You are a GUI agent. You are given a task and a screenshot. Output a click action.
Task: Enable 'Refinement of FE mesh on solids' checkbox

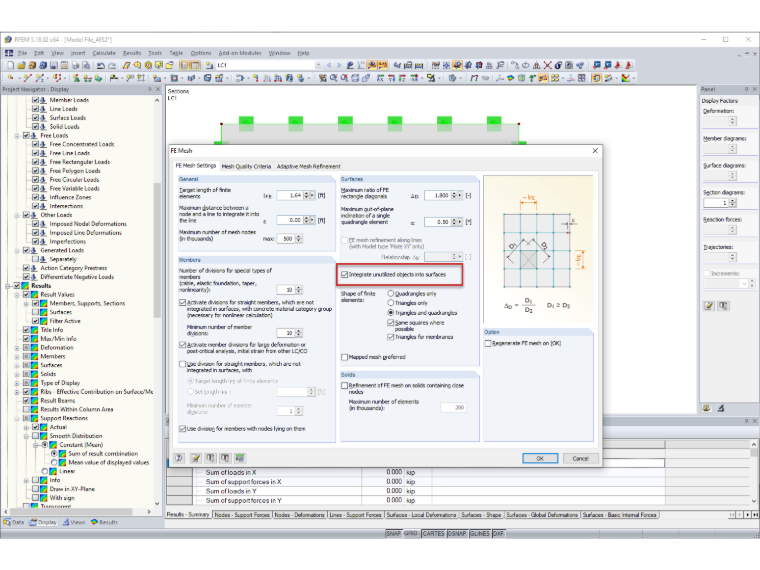pos(345,386)
